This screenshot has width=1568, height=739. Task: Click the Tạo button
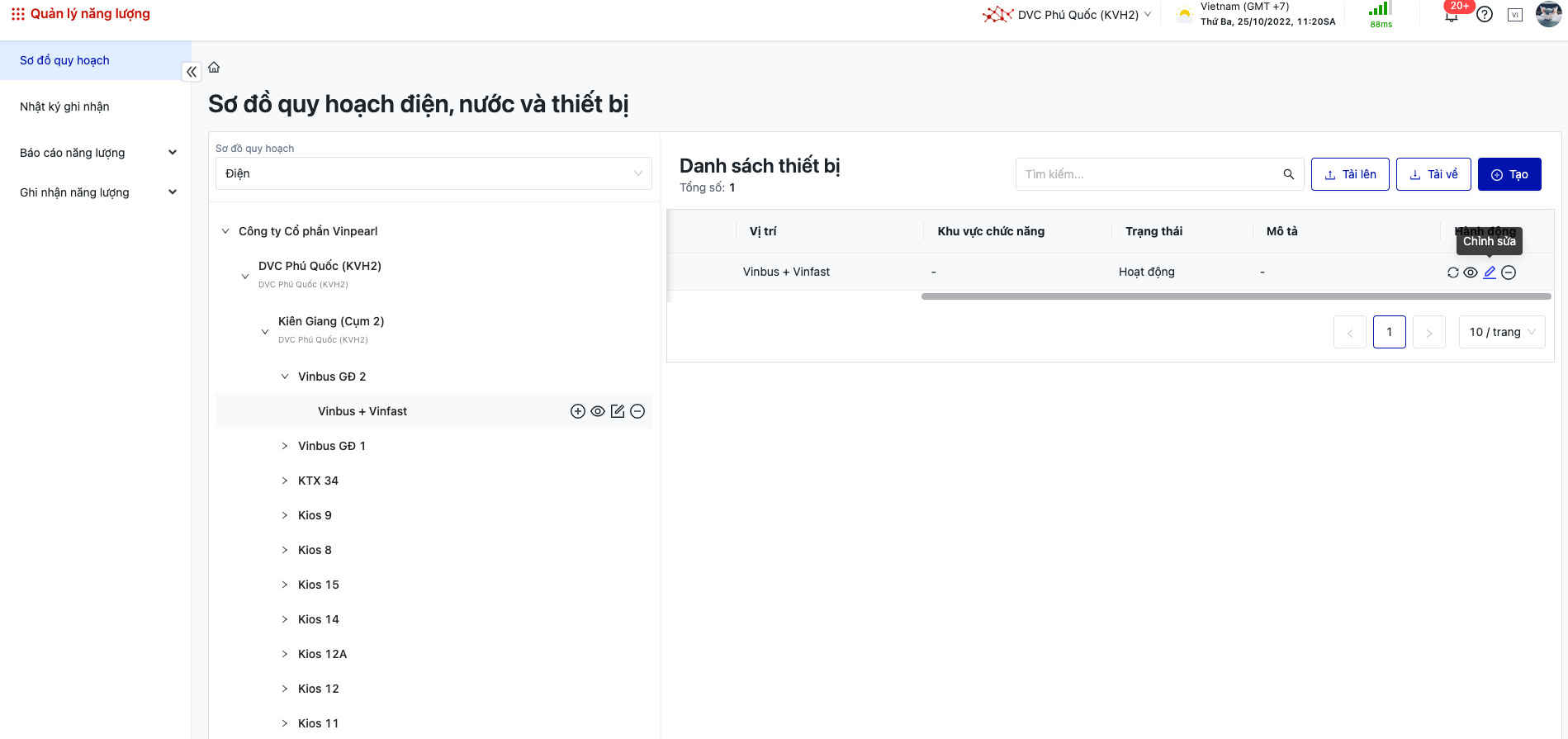[x=1509, y=174]
